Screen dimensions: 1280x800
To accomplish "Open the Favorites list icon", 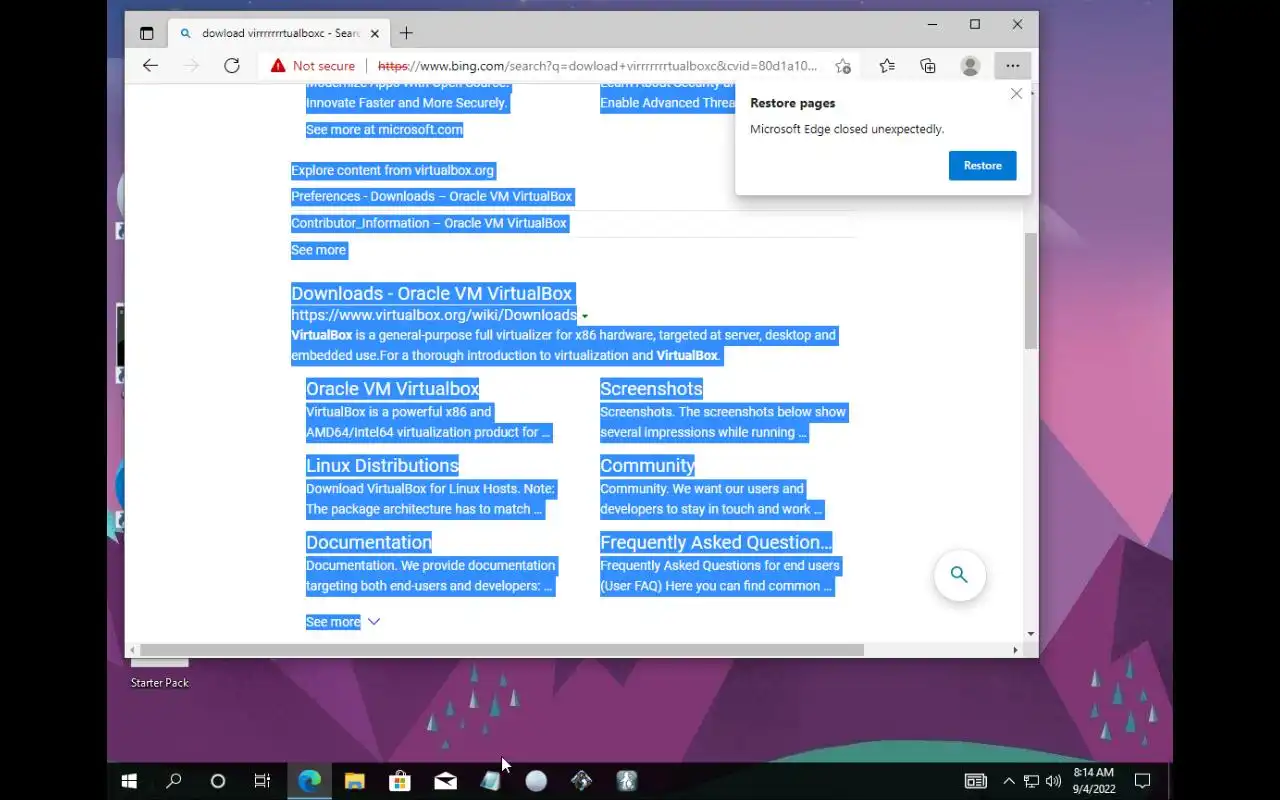I will 887,66.
